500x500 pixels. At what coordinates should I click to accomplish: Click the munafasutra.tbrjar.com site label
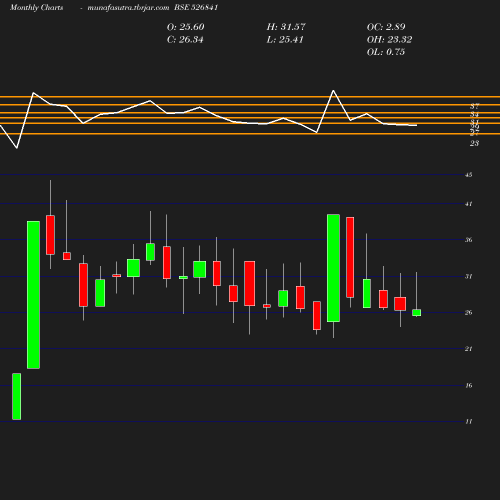[128, 8]
